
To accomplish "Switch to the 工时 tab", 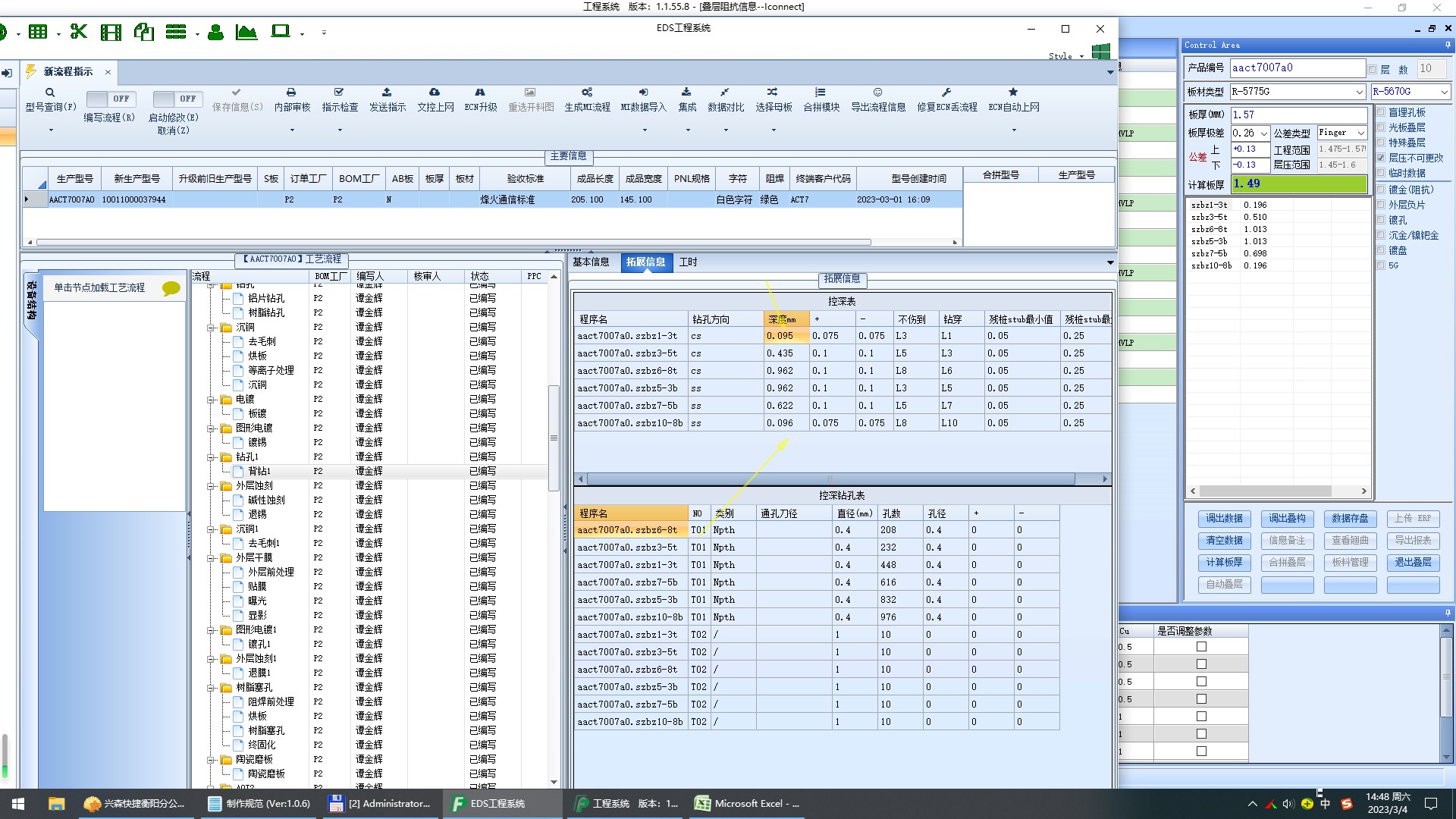I will [688, 262].
